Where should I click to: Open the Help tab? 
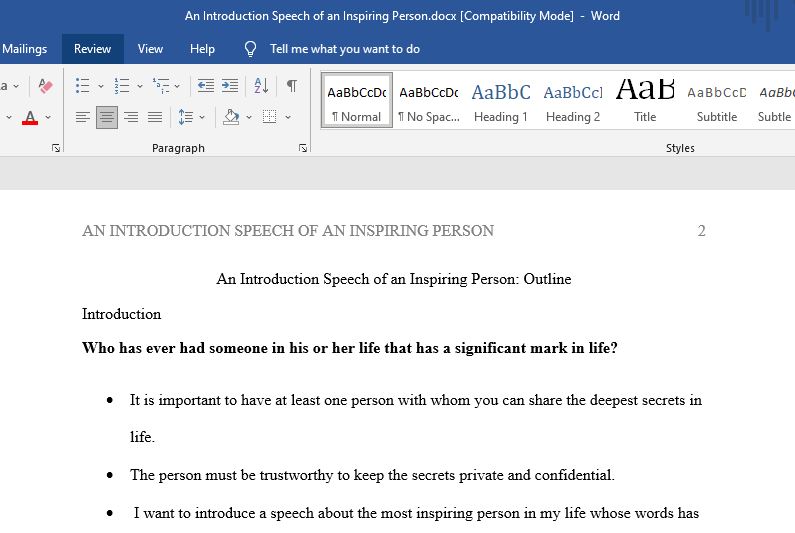[x=202, y=49]
